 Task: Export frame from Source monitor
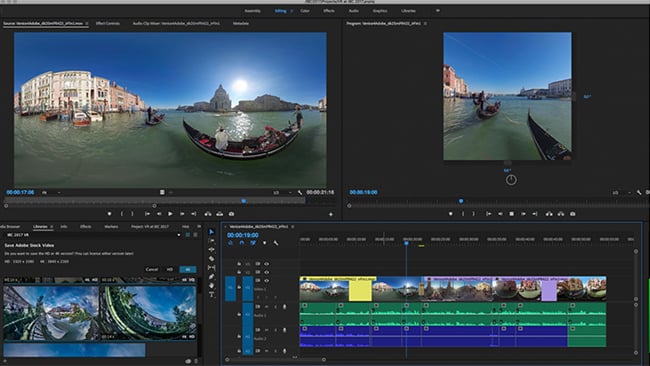[x=232, y=214]
